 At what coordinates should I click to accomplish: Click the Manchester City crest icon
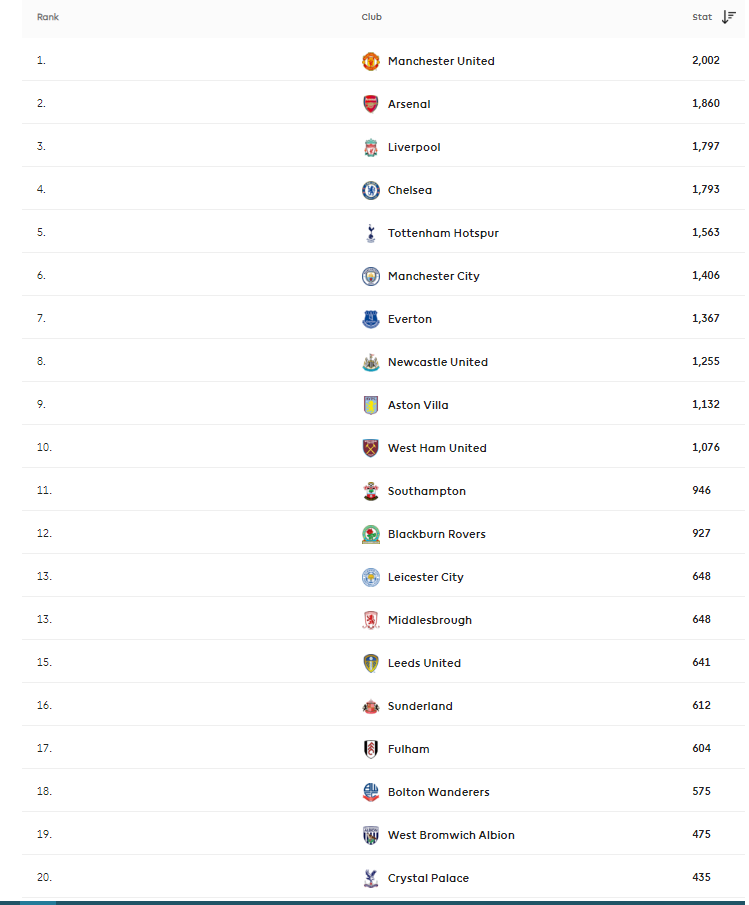click(370, 276)
